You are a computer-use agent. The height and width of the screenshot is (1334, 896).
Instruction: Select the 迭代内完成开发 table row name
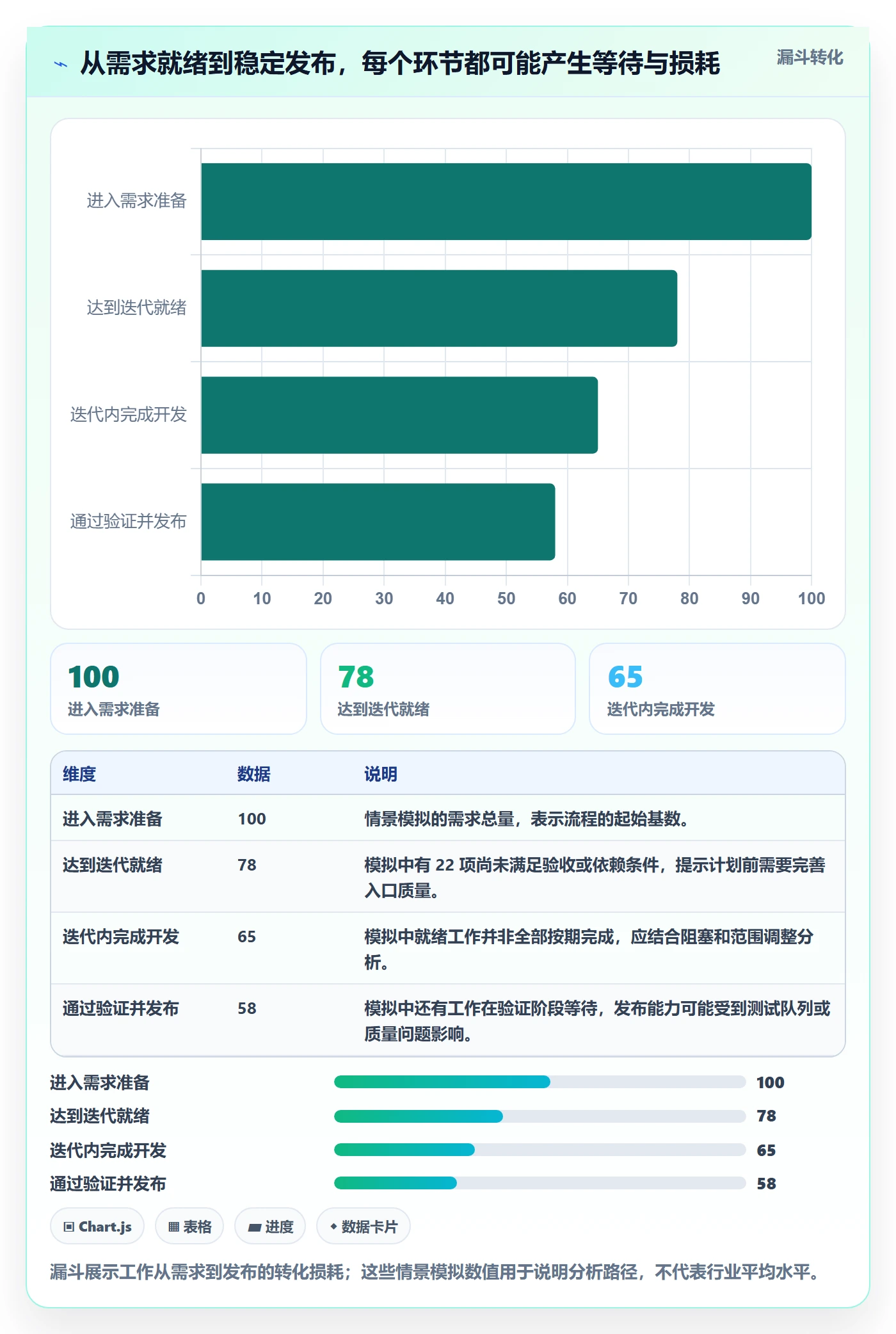(121, 936)
